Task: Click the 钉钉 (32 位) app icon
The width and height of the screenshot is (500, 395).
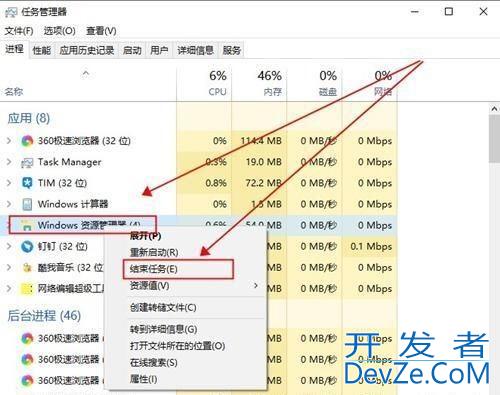Action: coord(27,246)
